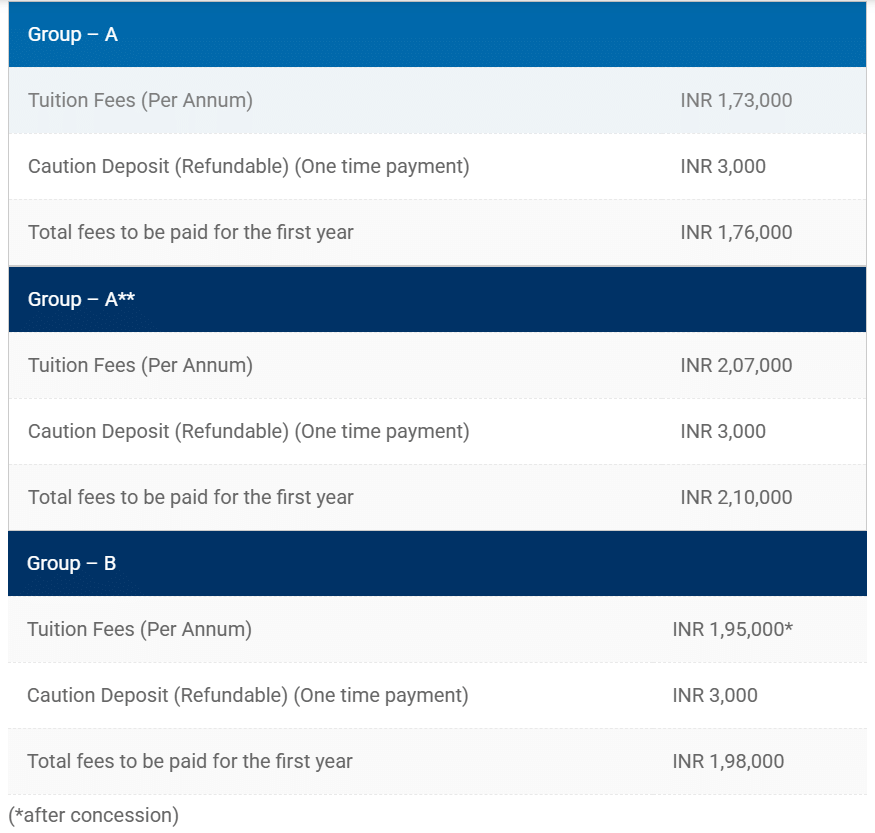Click Group B INR 3,000 deposit amount

pyautogui.click(x=715, y=695)
